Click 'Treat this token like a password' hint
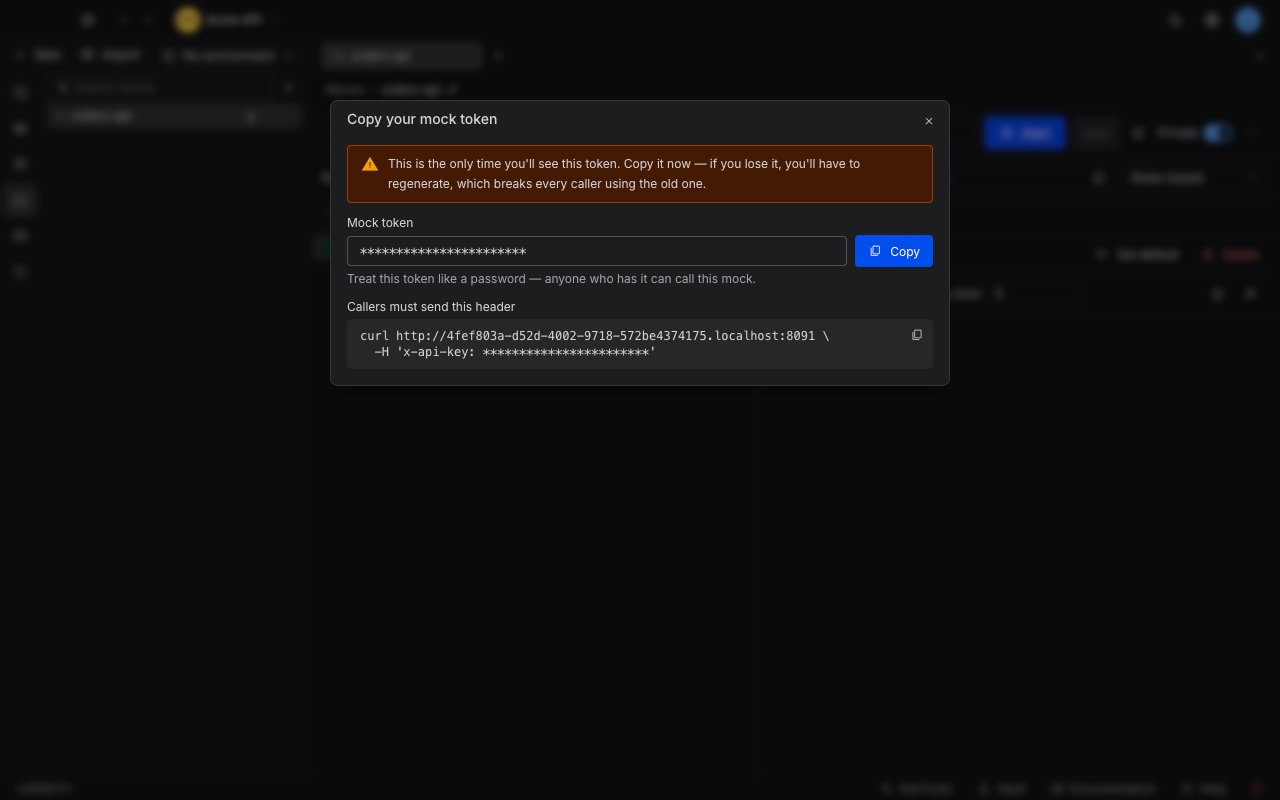This screenshot has width=1280, height=800. [x=551, y=279]
